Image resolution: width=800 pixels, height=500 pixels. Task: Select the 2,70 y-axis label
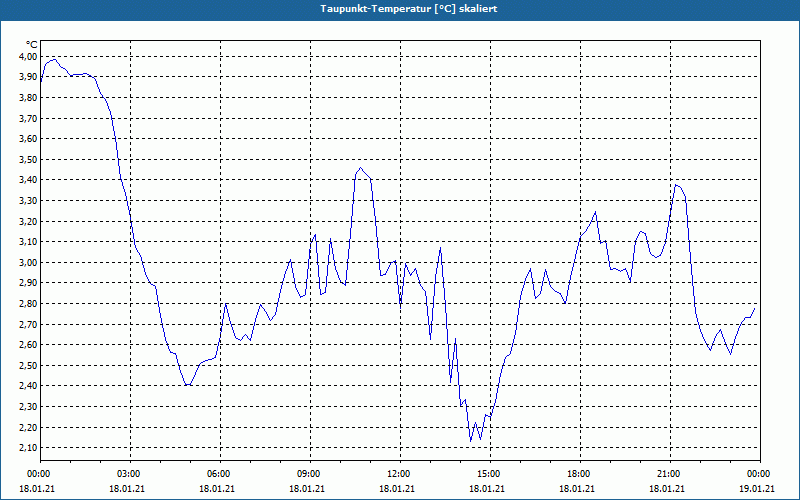[29, 324]
